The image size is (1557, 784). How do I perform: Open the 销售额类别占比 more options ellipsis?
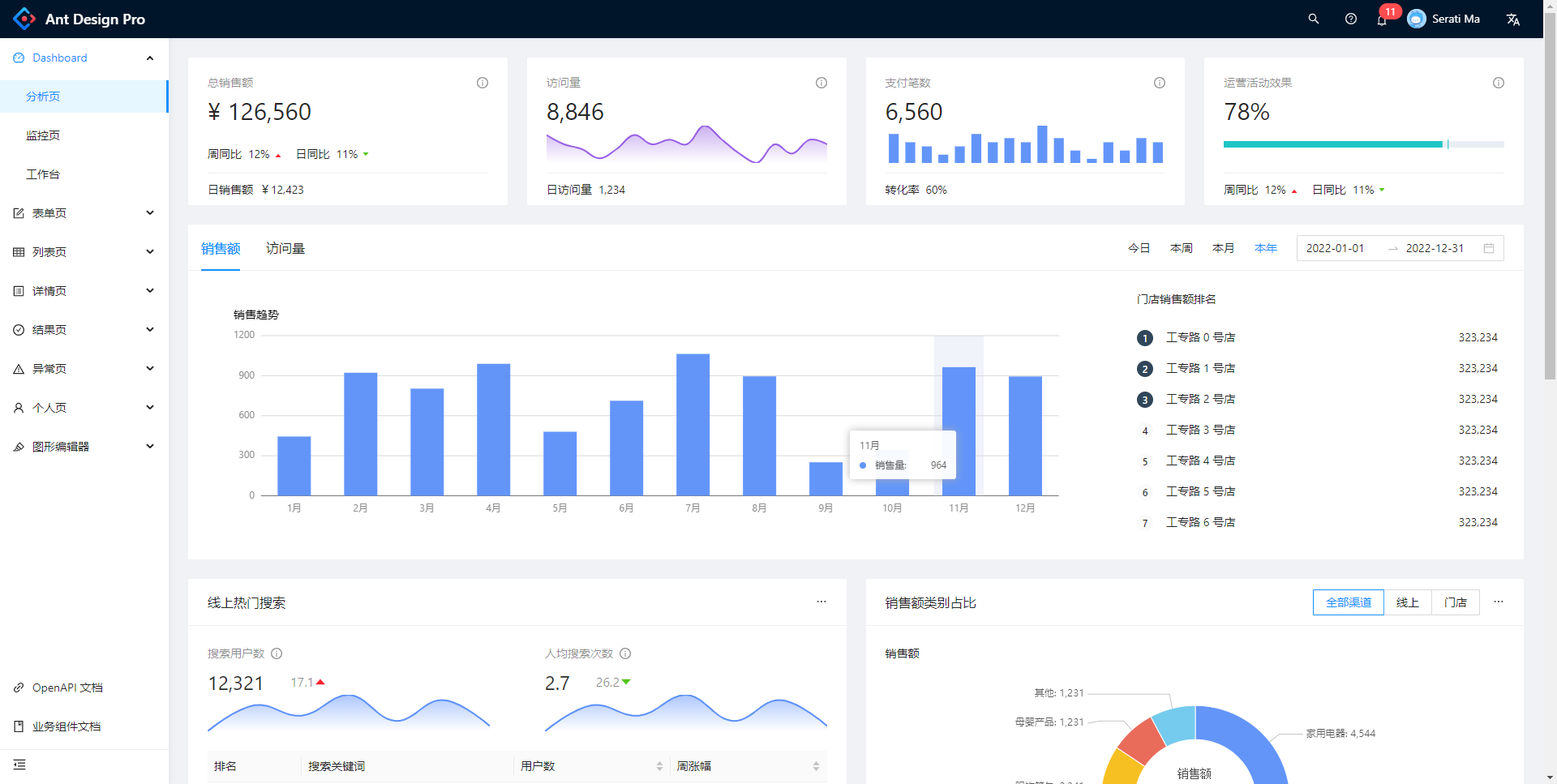point(1499,602)
